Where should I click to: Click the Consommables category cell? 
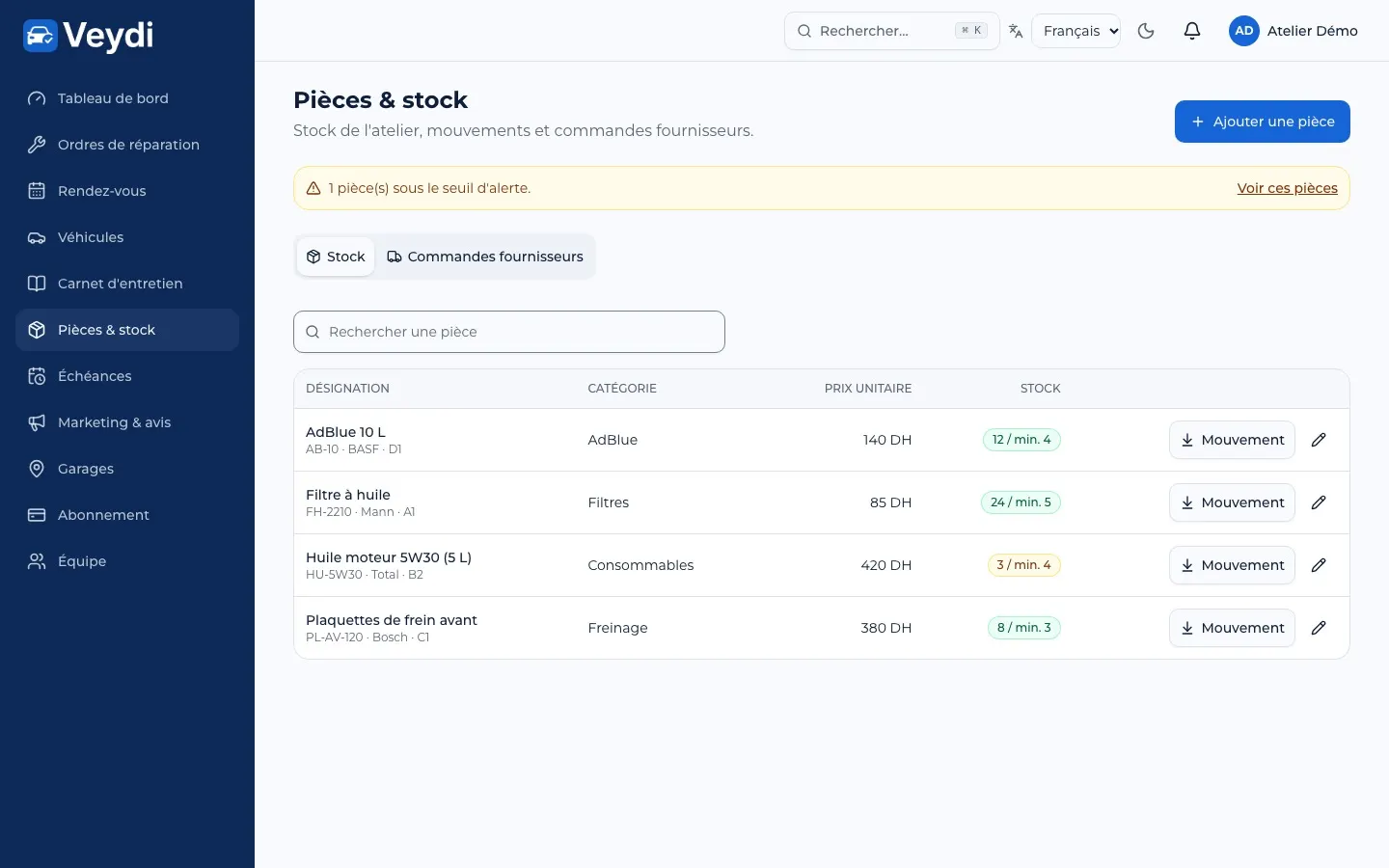click(x=640, y=565)
